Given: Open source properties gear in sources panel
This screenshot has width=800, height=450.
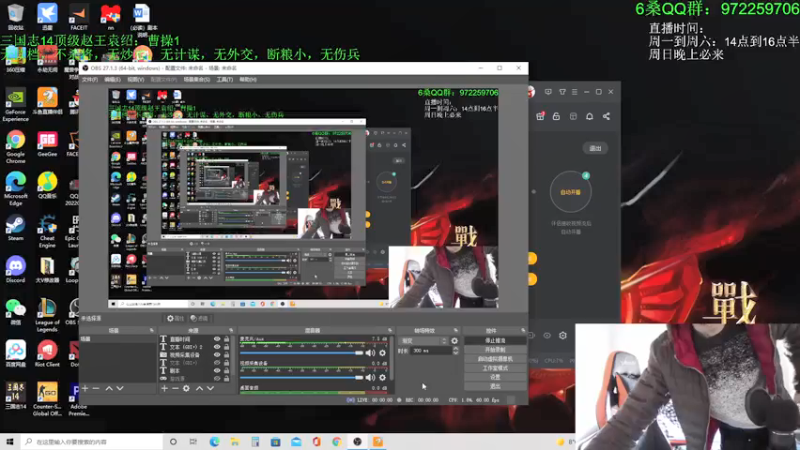Looking at the screenshot, I should tap(186, 388).
